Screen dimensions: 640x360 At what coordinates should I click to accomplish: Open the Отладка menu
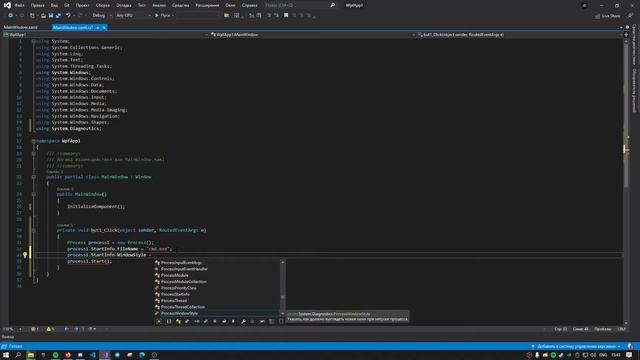pos(123,5)
